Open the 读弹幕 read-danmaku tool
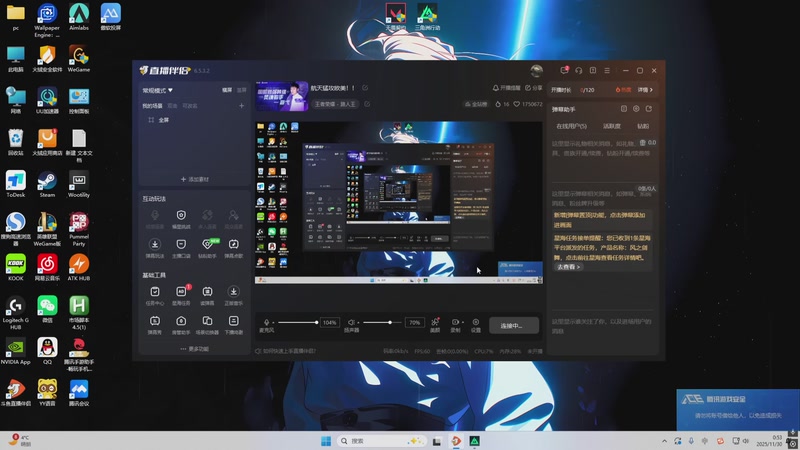This screenshot has height=450, width=800. point(207,295)
